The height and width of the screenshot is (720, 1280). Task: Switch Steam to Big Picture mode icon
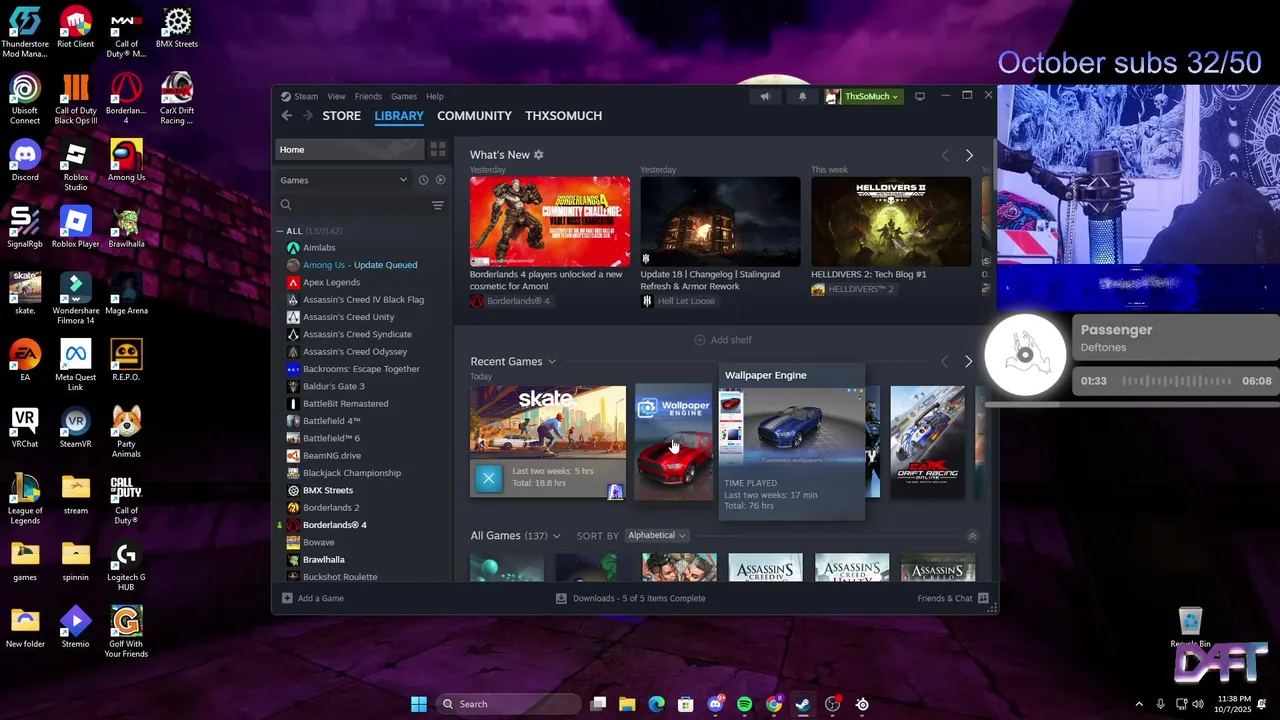[x=920, y=96]
